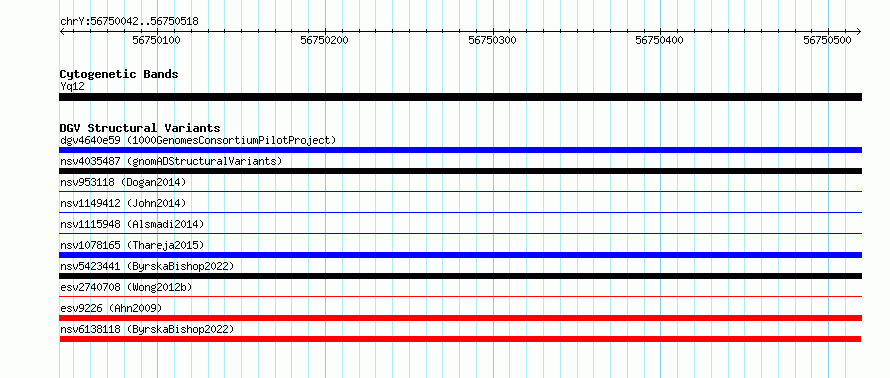
Task: Click ruler position 56750100
Action: point(156,40)
